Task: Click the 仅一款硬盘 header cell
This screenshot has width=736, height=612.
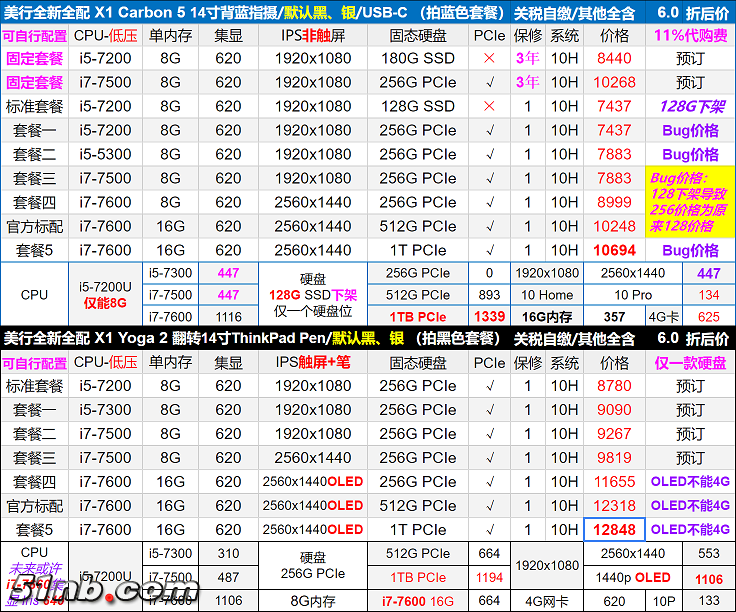Action: [x=690, y=362]
